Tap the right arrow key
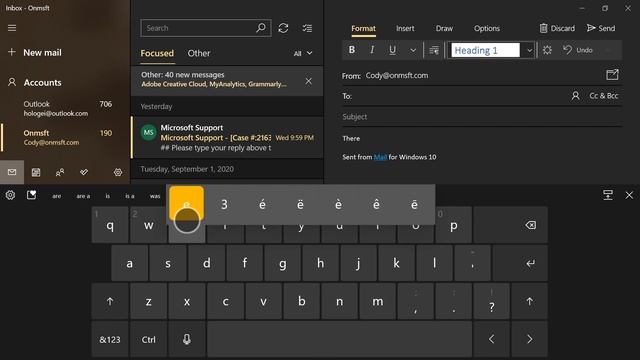This screenshot has height=360, width=640. pyautogui.click(x=529, y=340)
